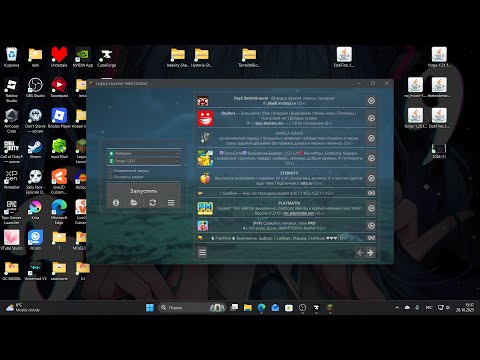Open the launcher settings hamburger menu icon
This screenshot has height=360, width=480.
pyautogui.click(x=171, y=203)
